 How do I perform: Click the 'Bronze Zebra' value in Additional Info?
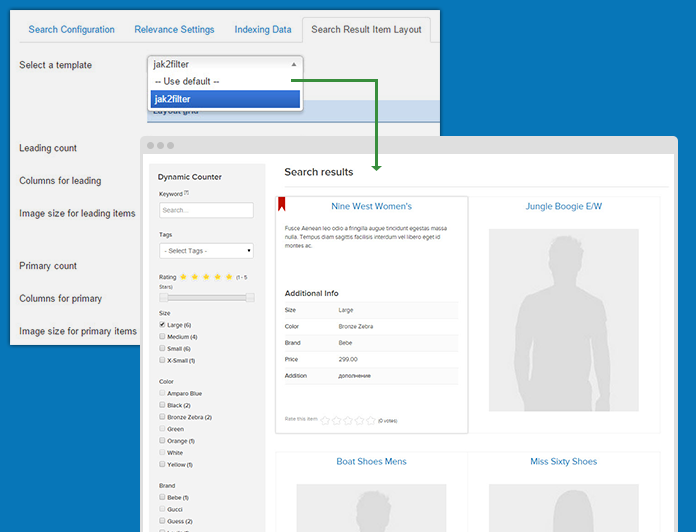[x=356, y=326]
